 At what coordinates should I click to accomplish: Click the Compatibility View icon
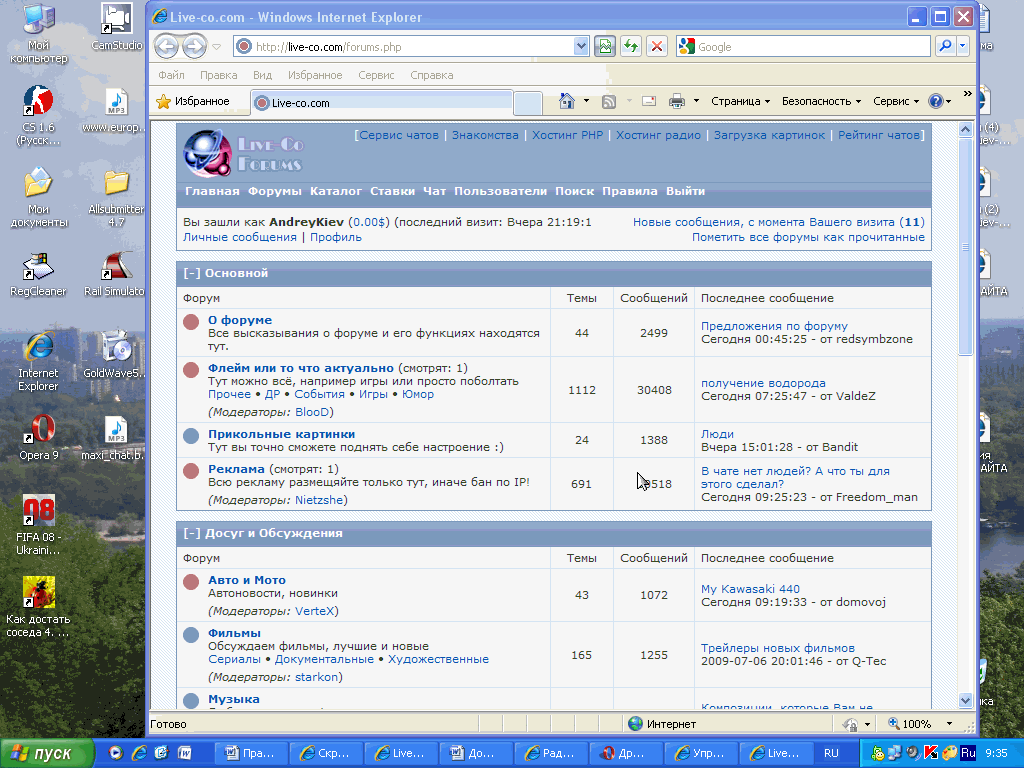click(604, 46)
